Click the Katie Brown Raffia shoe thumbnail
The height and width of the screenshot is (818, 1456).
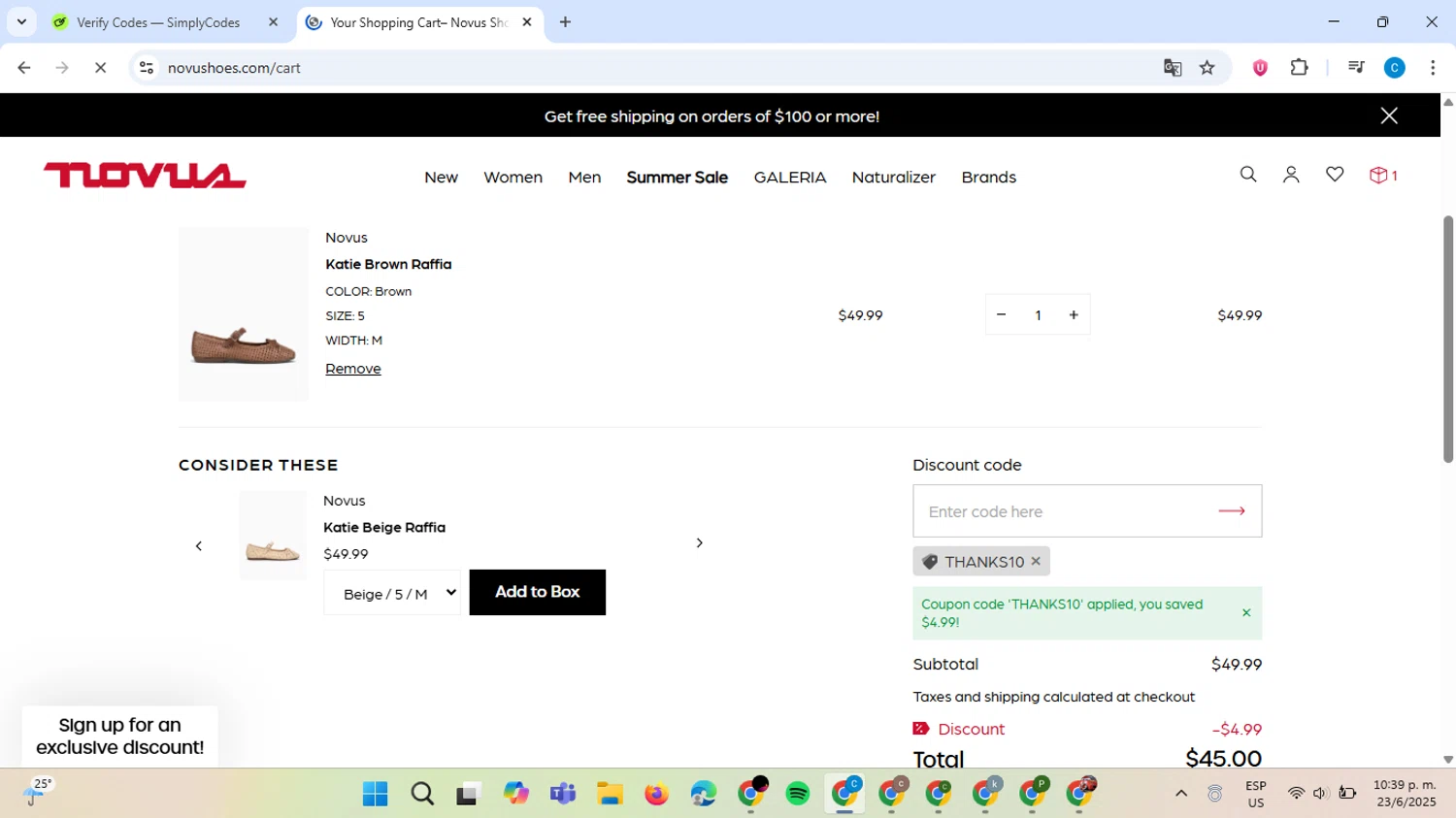pyautogui.click(x=244, y=314)
